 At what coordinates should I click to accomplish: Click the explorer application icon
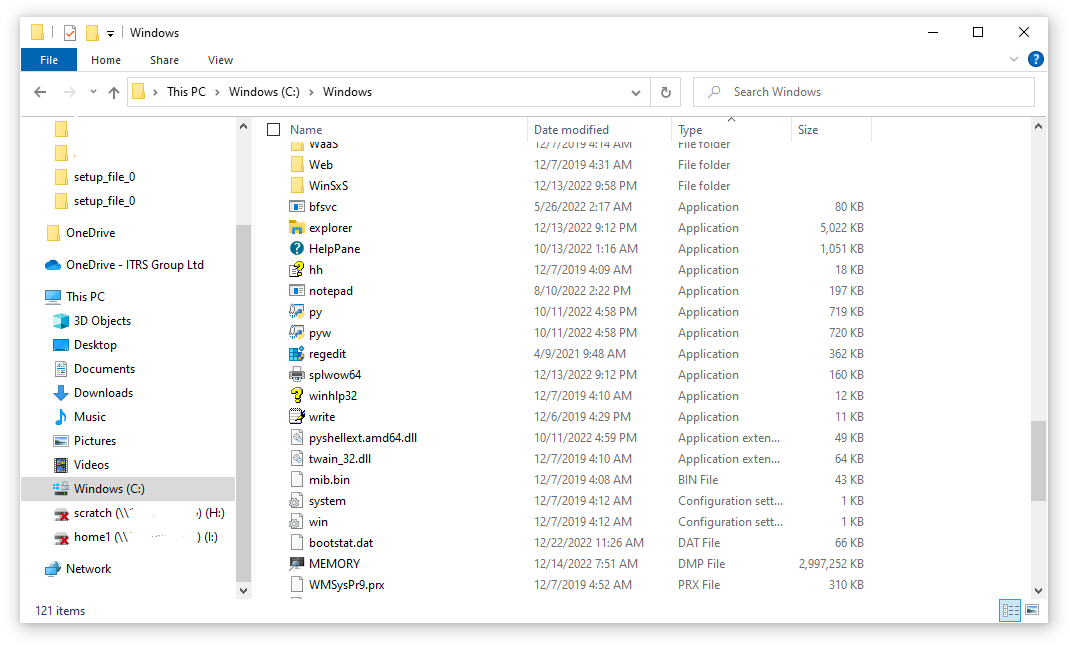[x=296, y=228]
